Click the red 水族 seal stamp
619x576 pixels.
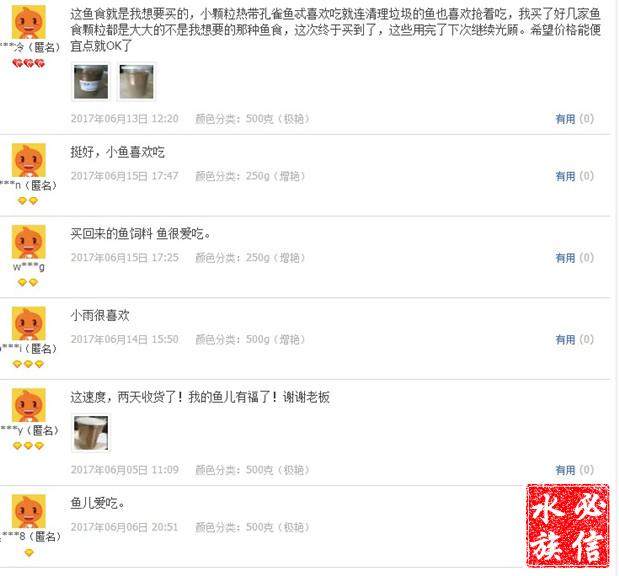click(567, 526)
